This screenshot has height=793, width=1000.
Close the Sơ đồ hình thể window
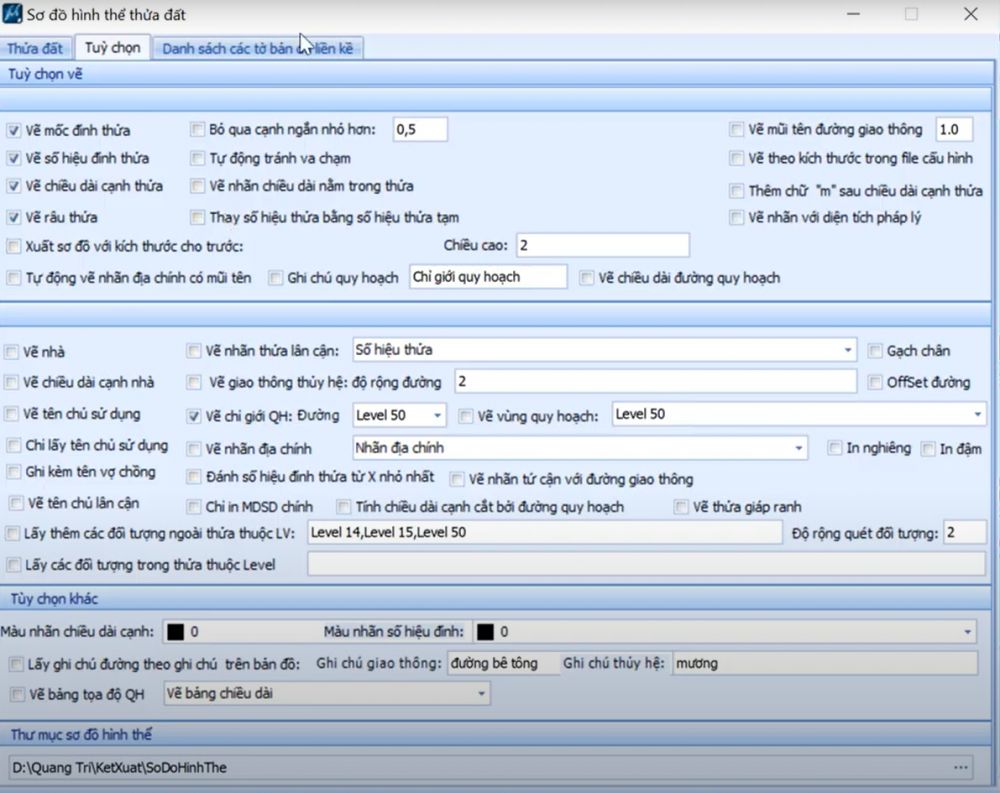[970, 14]
